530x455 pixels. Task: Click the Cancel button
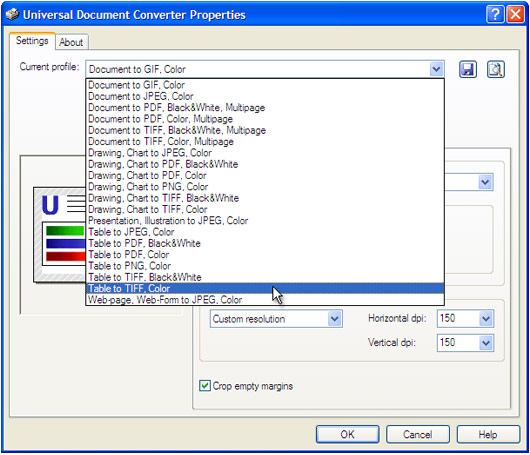click(418, 434)
